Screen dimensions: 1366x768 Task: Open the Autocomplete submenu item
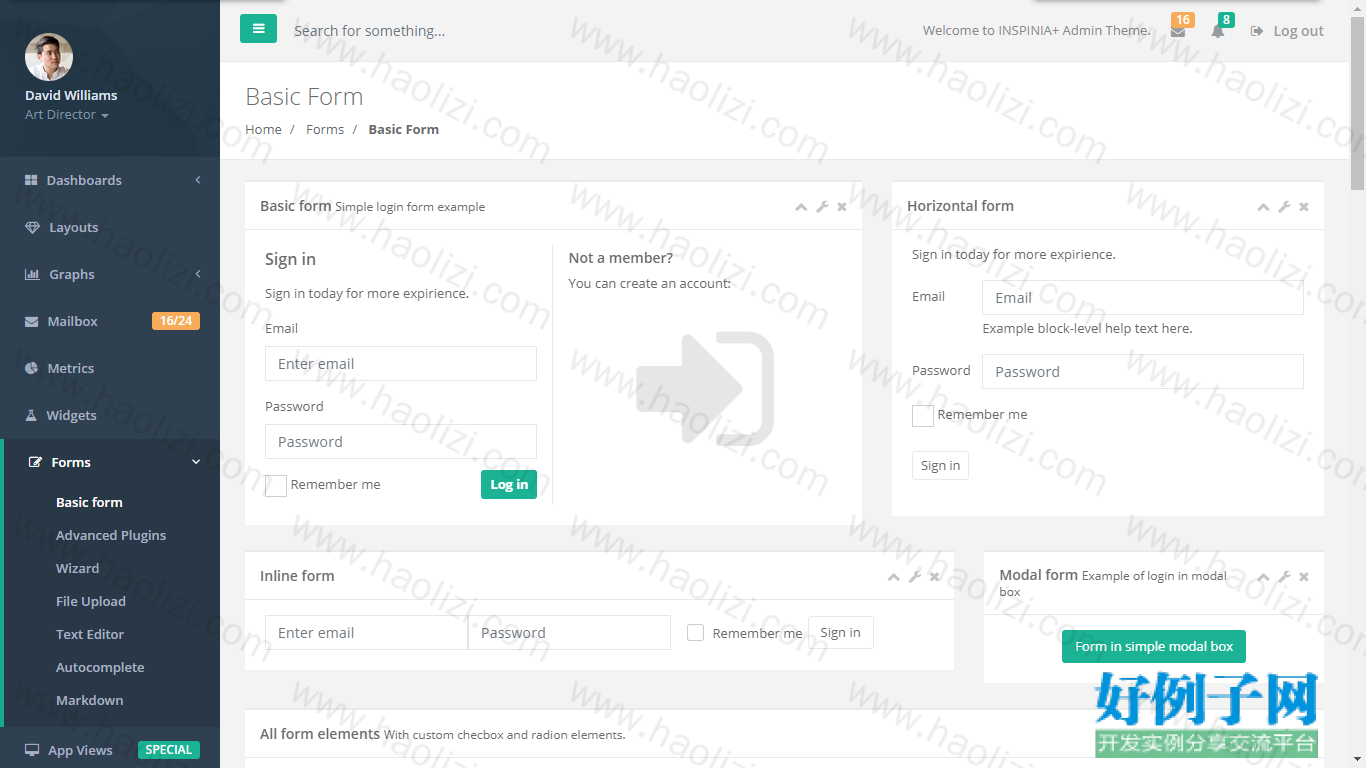coord(100,667)
